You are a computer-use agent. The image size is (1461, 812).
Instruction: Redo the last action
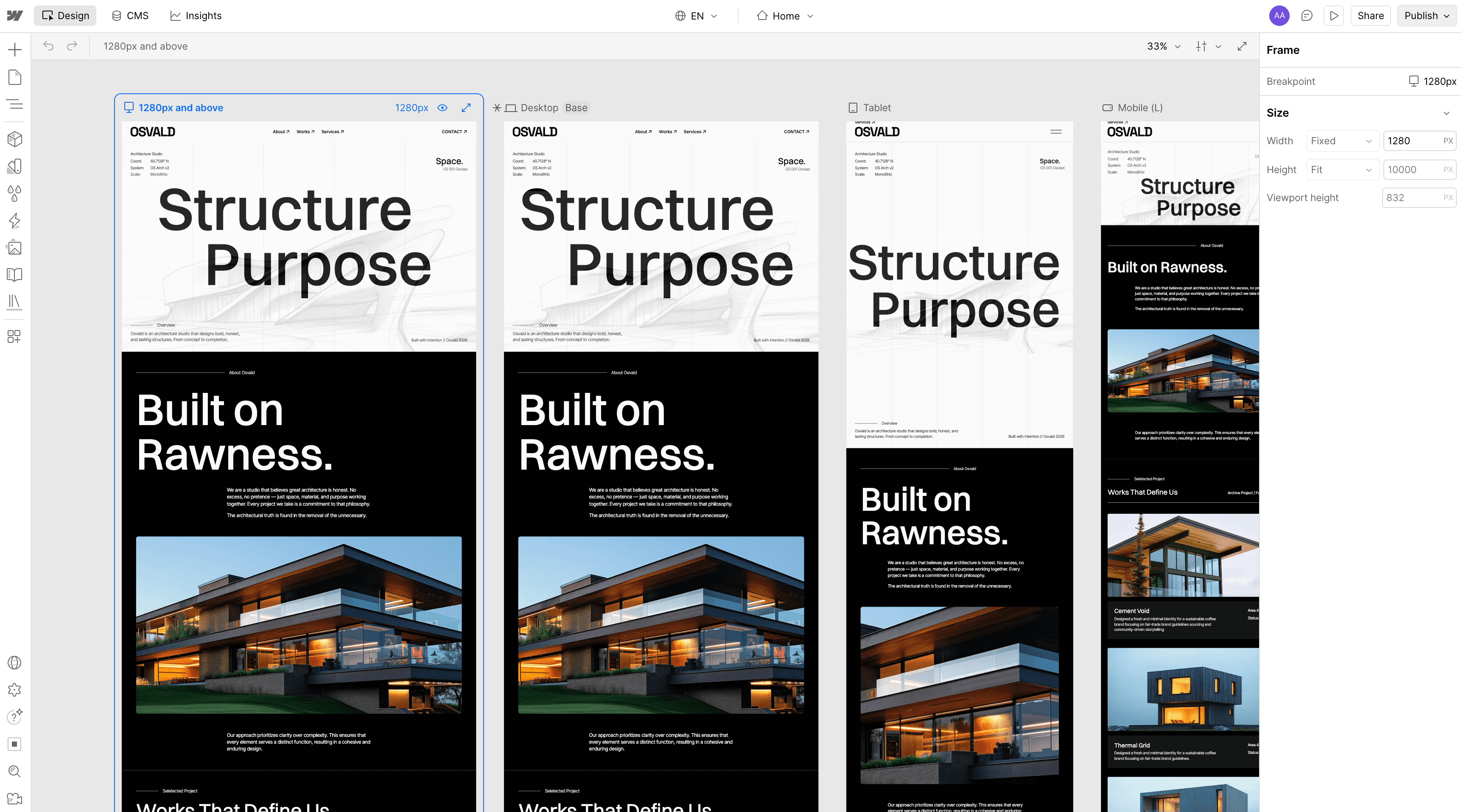point(72,46)
